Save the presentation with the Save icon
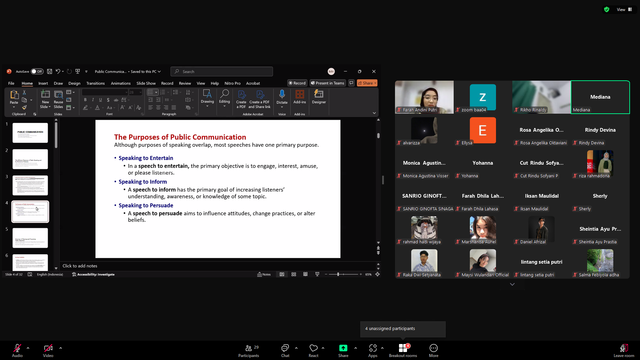The width and height of the screenshot is (640, 360). 49,71
